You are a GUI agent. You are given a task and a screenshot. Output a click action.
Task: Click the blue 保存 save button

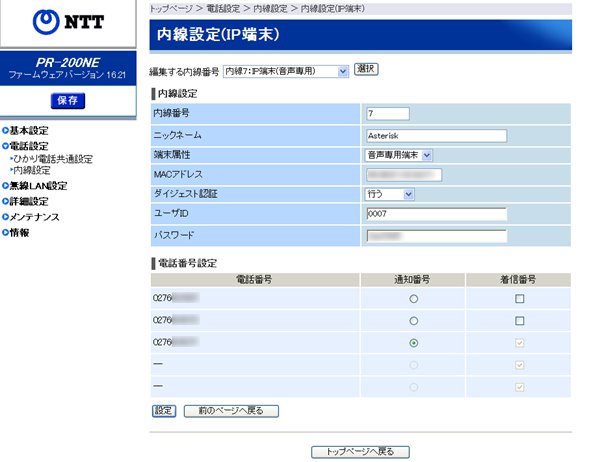(68, 101)
